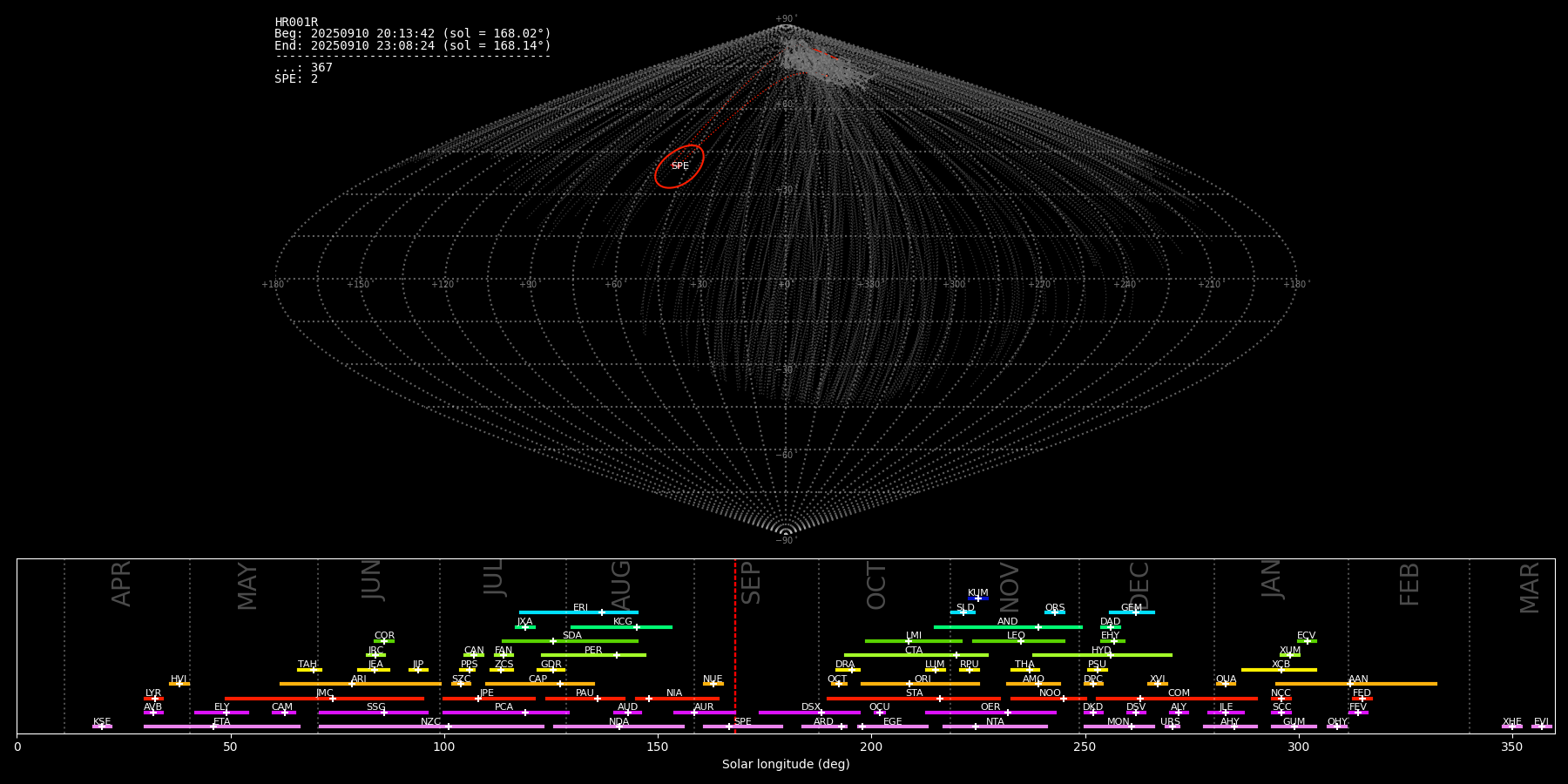Select the green AND shower bar
Image resolution: width=1568 pixels, height=784 pixels.
(1008, 626)
